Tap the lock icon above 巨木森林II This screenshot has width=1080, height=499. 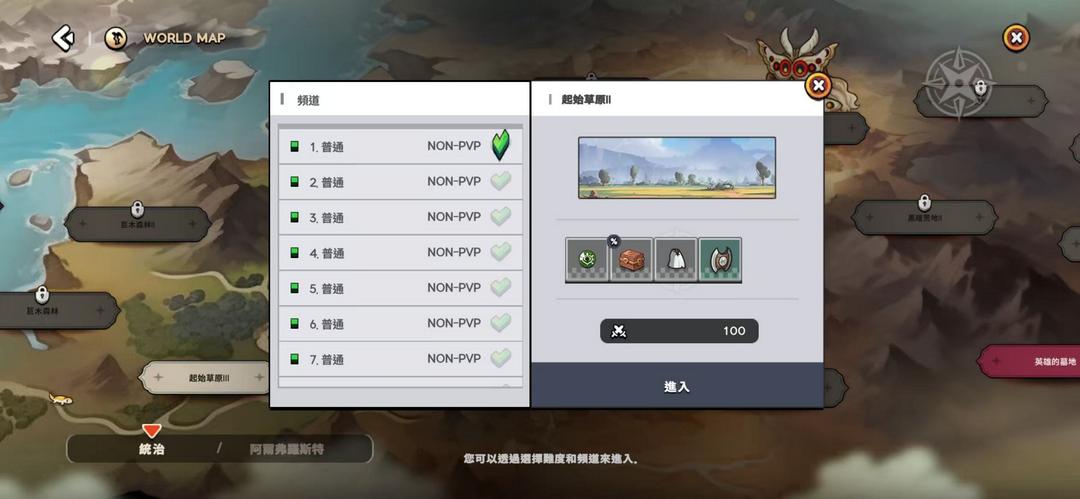(137, 210)
